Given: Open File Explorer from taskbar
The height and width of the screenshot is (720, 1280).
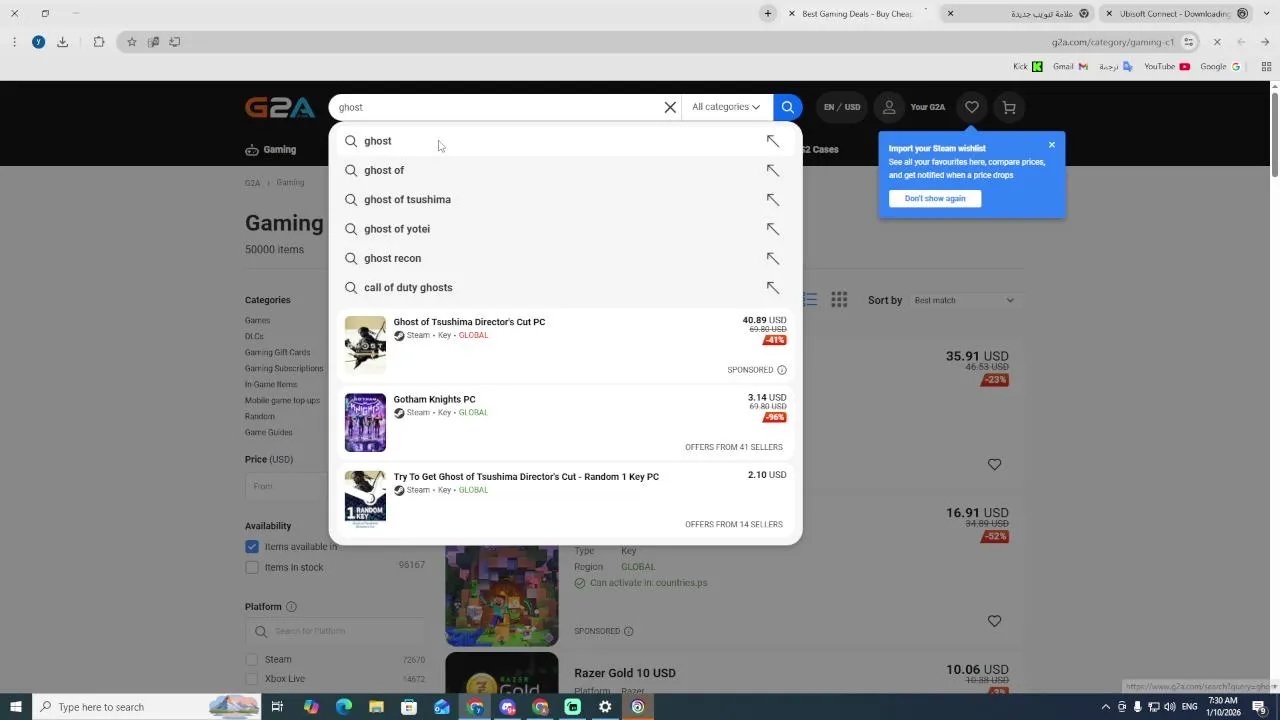Looking at the screenshot, I should click(x=376, y=707).
